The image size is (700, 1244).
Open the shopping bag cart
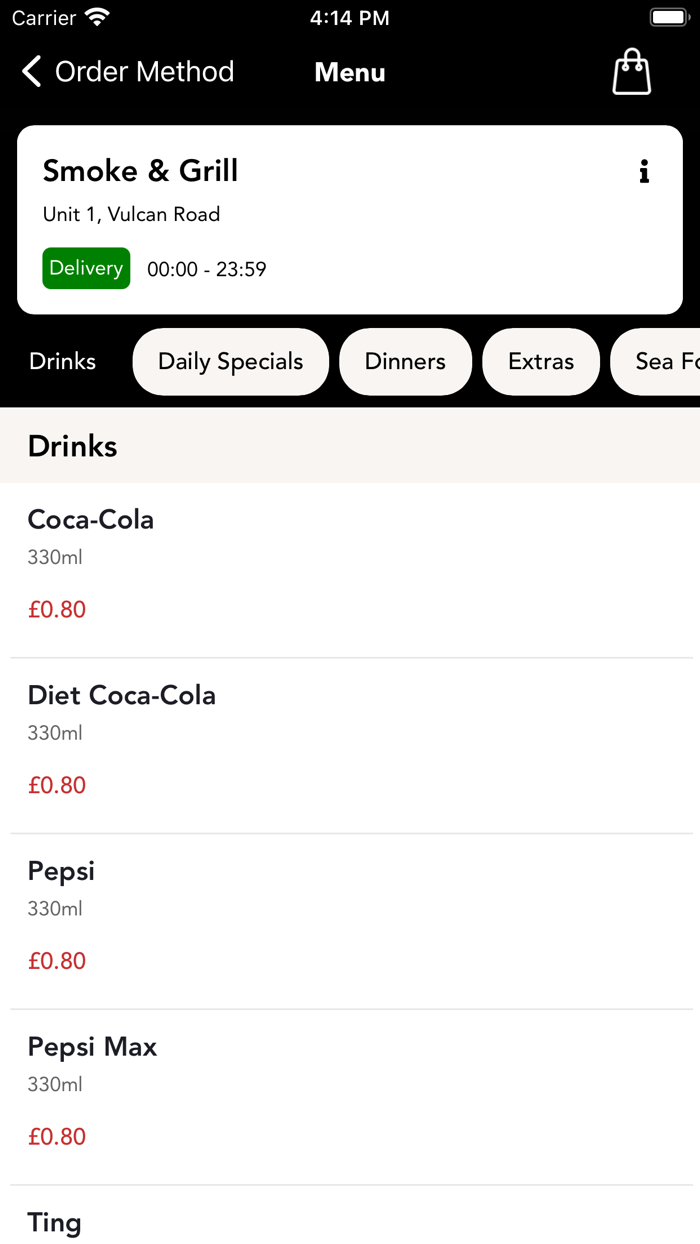[631, 72]
